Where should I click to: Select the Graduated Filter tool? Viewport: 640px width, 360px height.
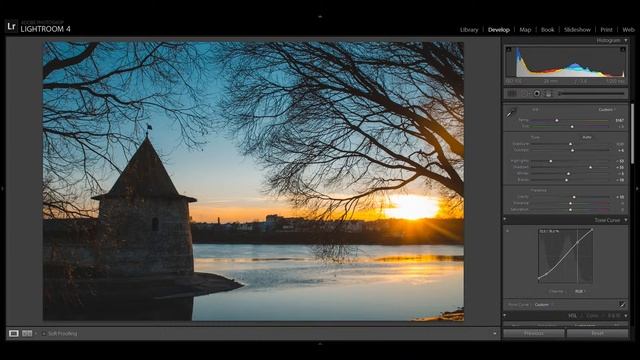[x=549, y=93]
